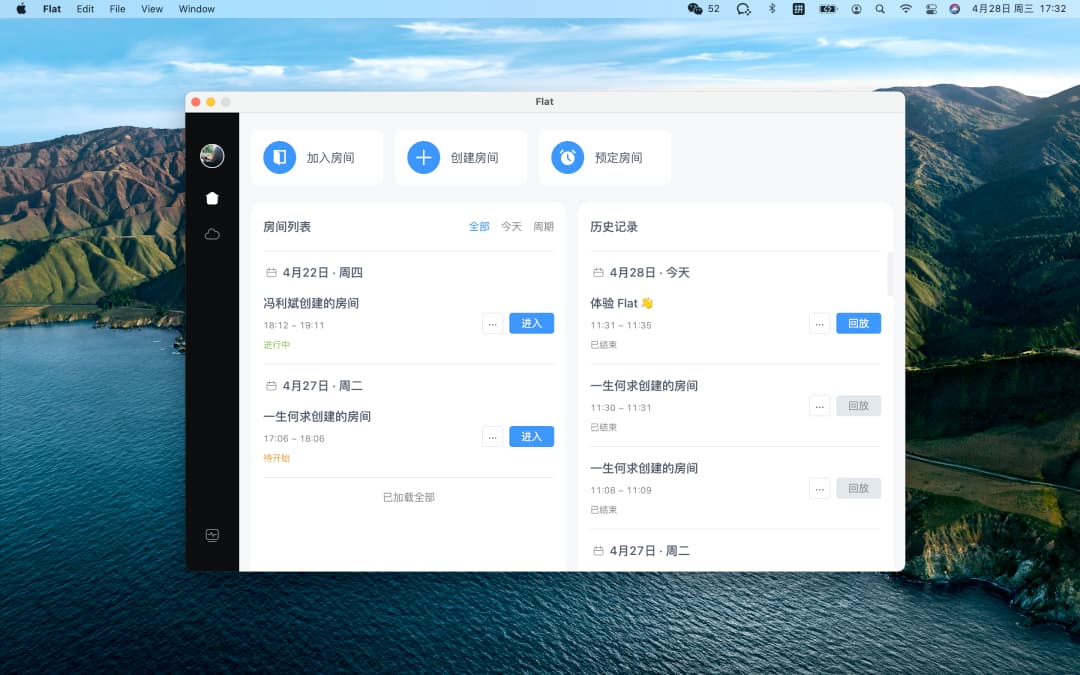
Task: Select the 全部 room list tab
Action: click(479, 227)
